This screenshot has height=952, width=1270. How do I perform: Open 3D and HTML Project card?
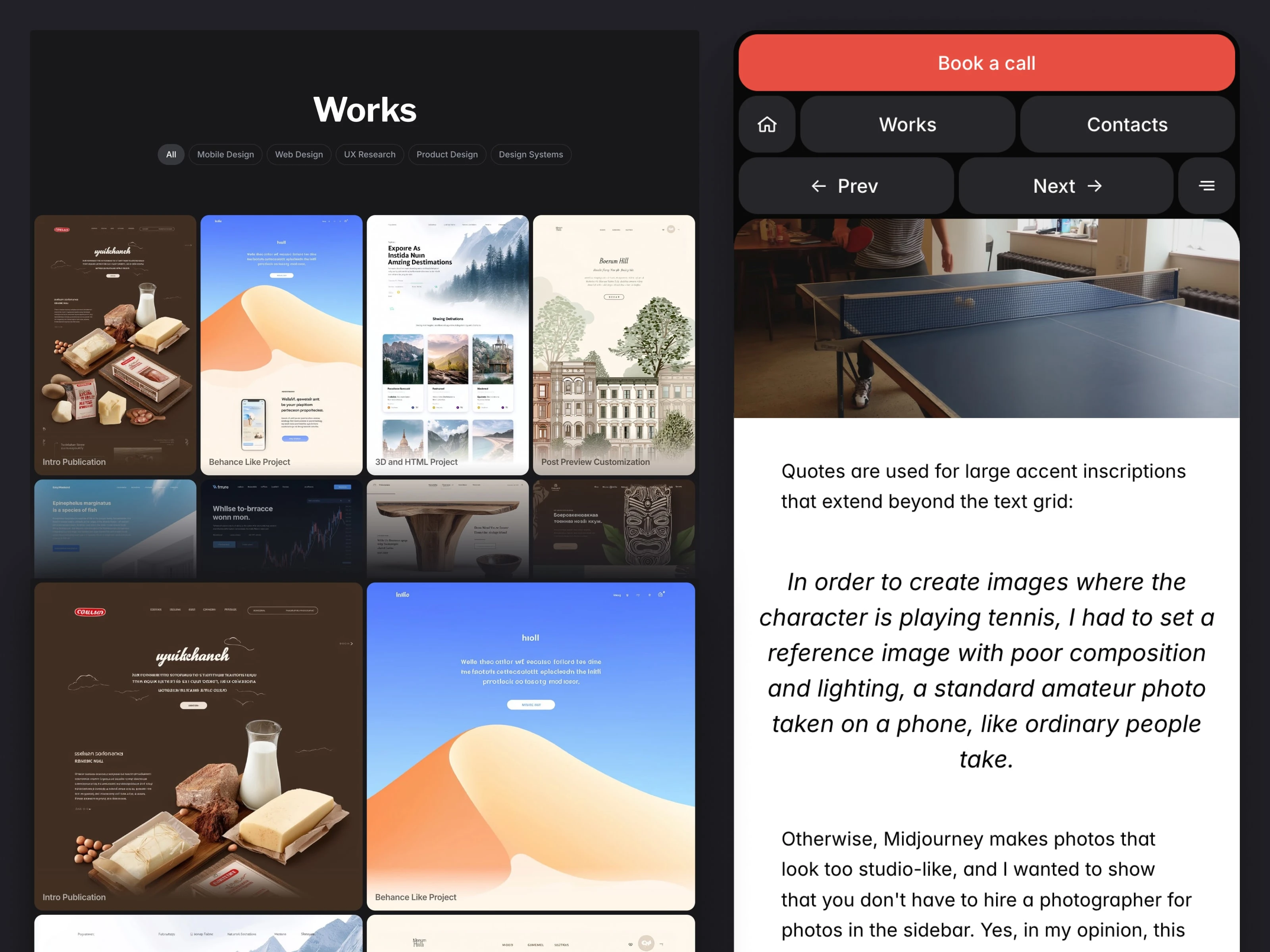click(447, 344)
